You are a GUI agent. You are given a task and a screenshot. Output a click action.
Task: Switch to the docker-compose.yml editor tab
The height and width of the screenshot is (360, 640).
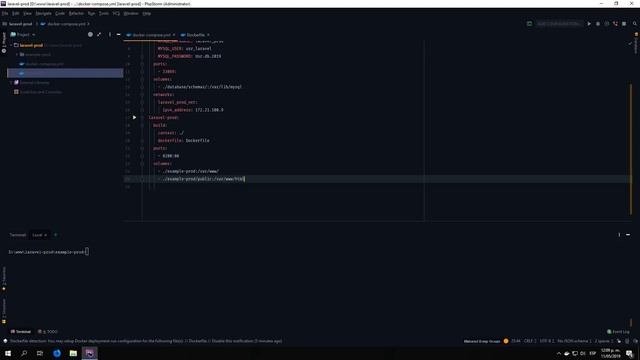click(x=151, y=35)
